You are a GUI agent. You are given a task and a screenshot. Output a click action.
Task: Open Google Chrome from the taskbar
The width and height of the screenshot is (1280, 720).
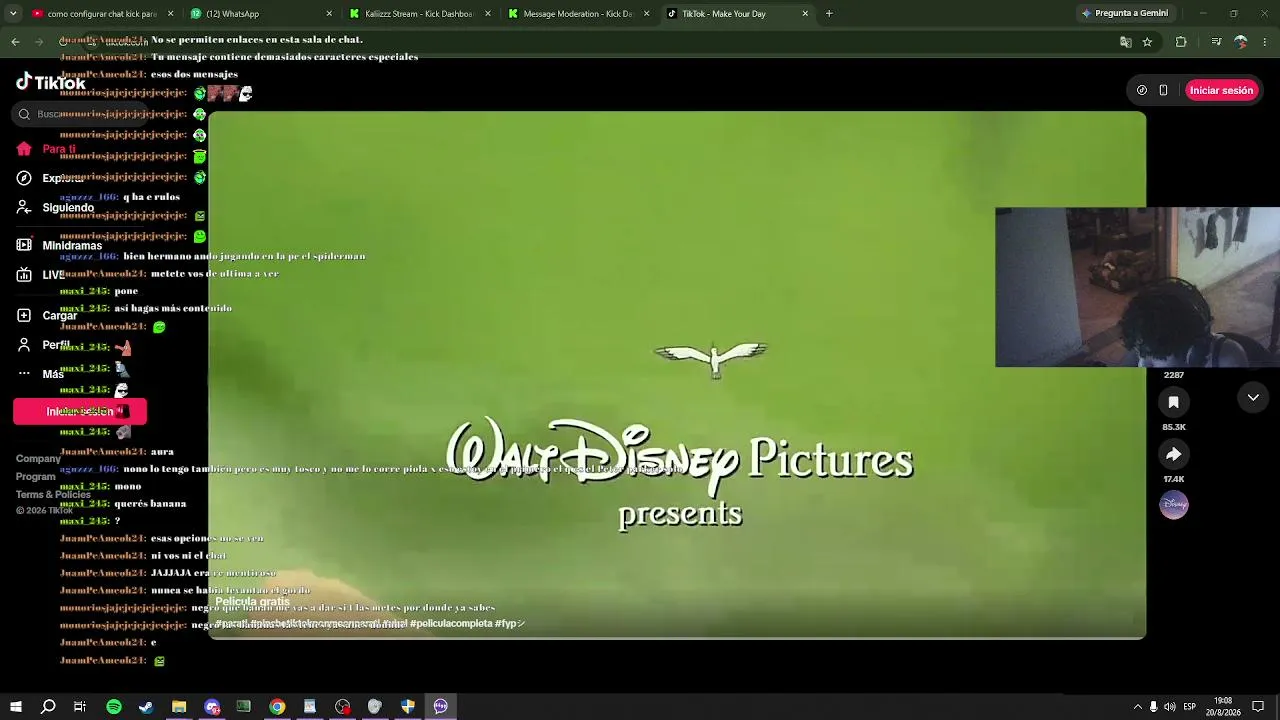point(277,707)
